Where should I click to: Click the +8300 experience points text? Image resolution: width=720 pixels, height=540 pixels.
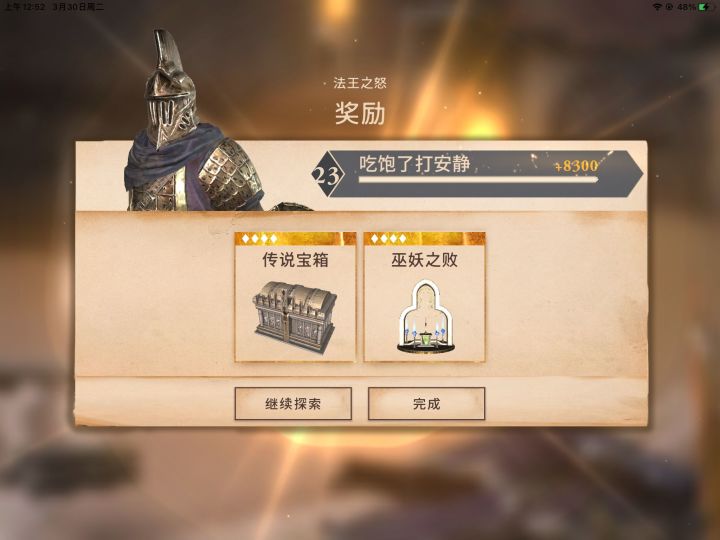tap(577, 166)
